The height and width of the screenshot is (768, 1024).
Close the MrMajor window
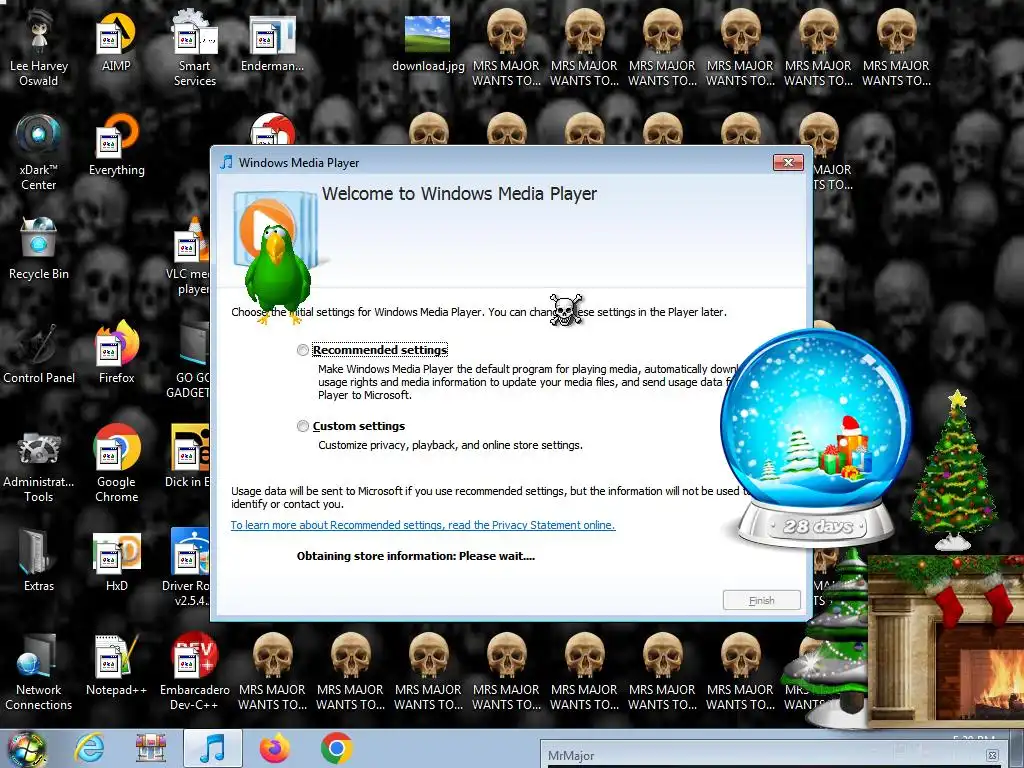992,756
